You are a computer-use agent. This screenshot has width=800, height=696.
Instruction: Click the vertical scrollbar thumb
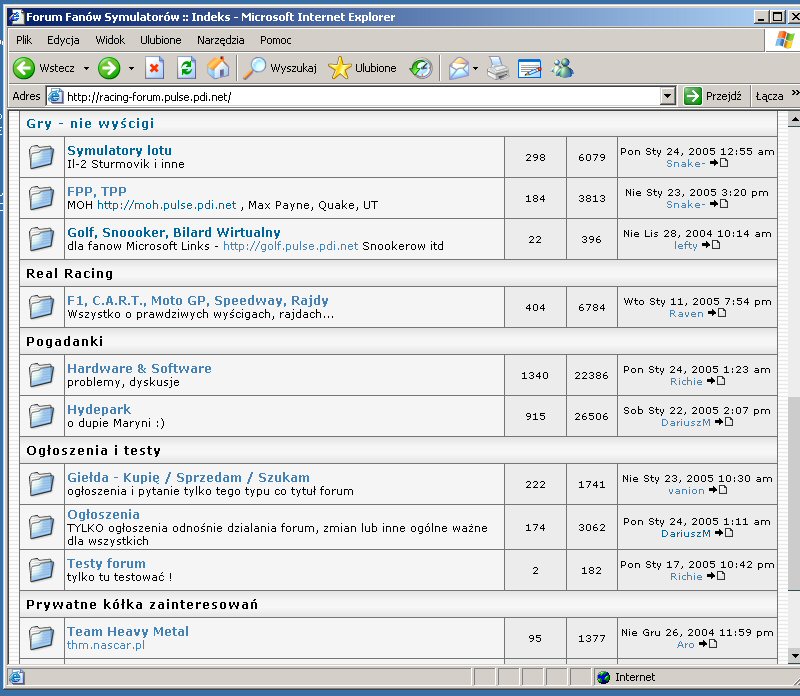pos(794,492)
